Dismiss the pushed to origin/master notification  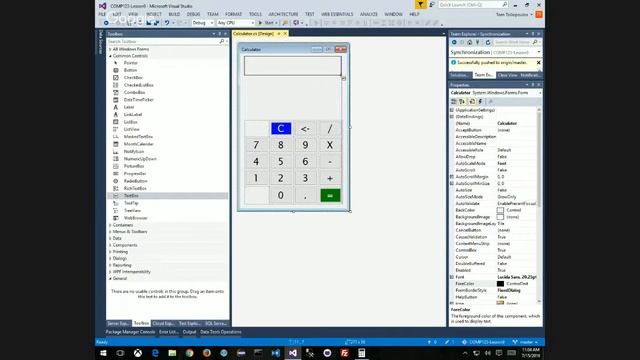click(x=538, y=63)
